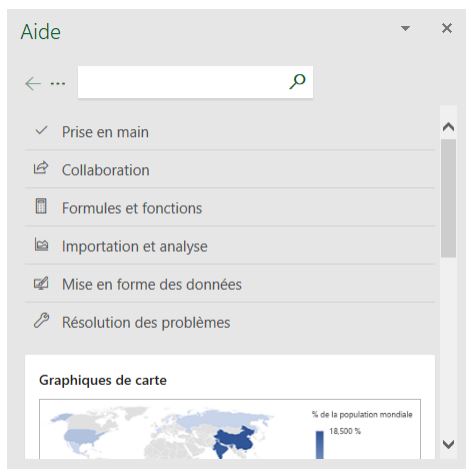Click the scrollbar down arrow
This screenshot has height=475, width=471.
(448, 444)
